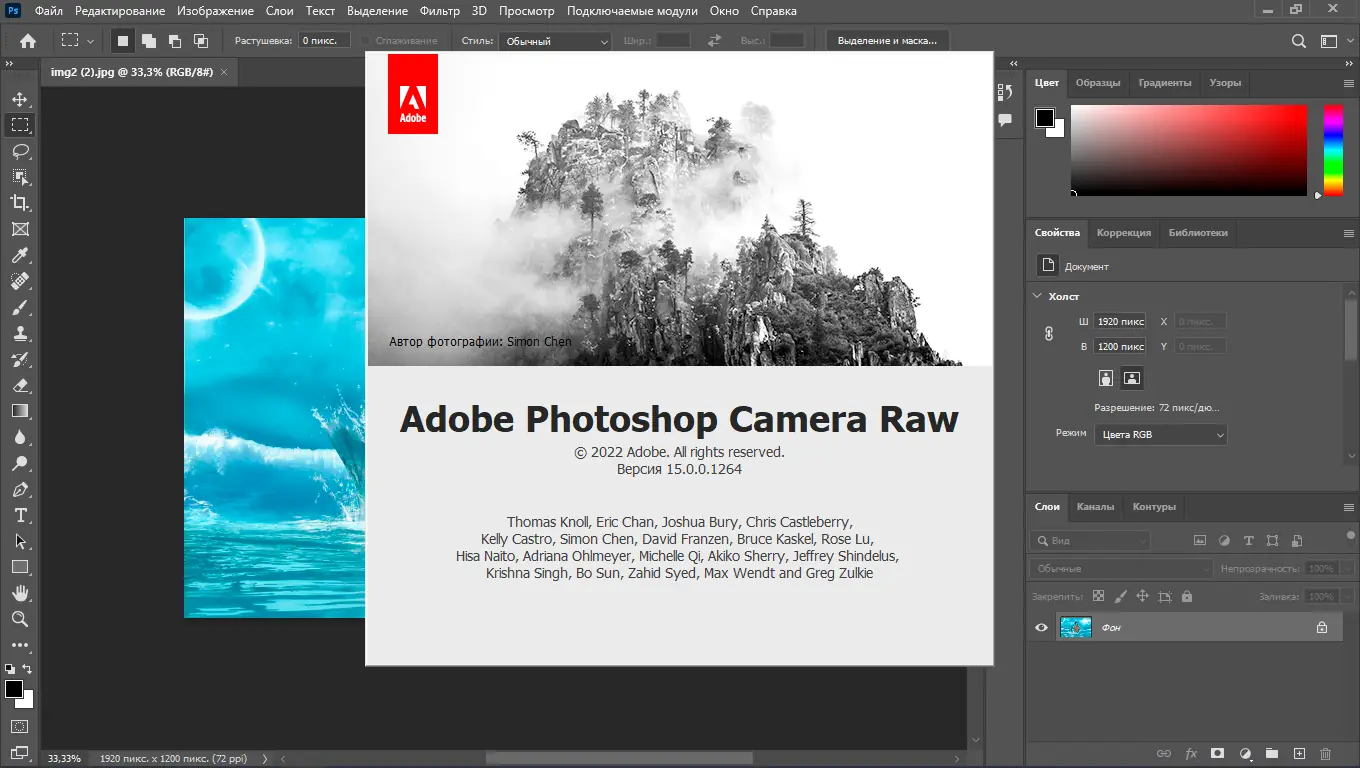
Task: Open the Стиль dropdown set to Обычный
Action: 556,41
